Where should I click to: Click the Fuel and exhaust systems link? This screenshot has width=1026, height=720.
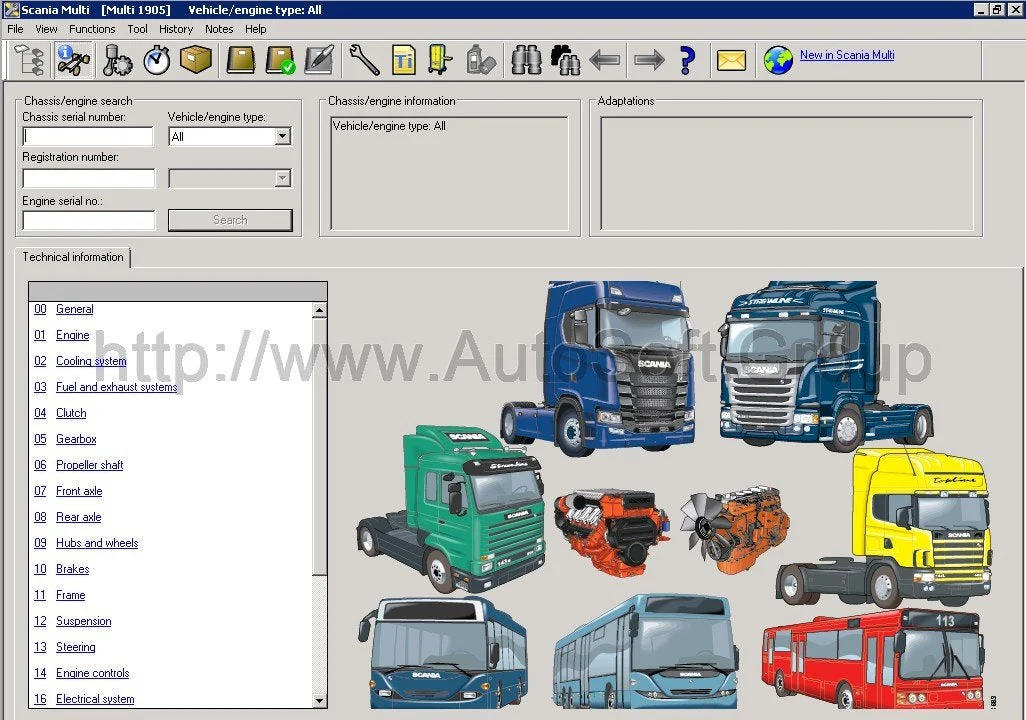(116, 387)
